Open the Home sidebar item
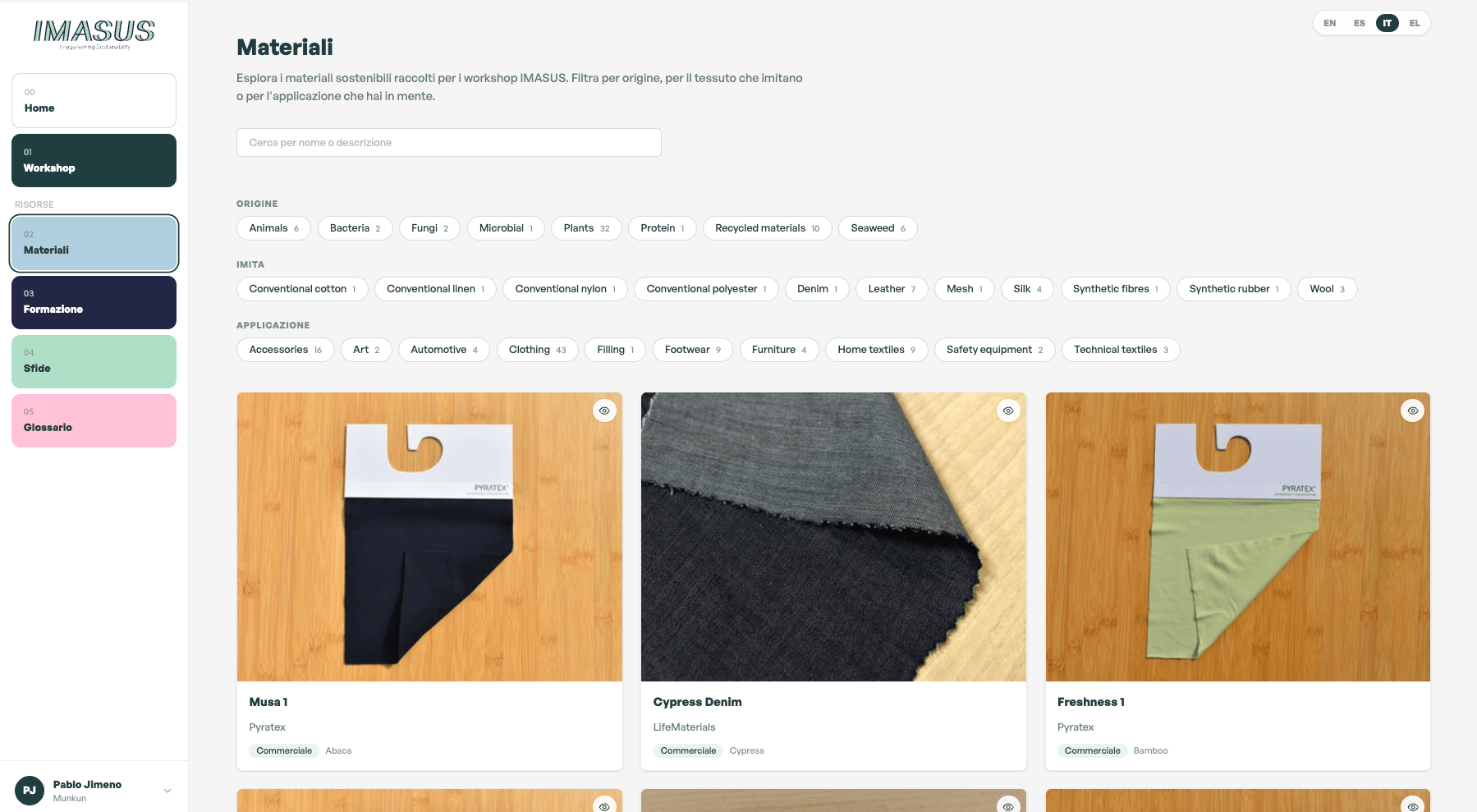The width and height of the screenshot is (1477, 812). point(94,100)
